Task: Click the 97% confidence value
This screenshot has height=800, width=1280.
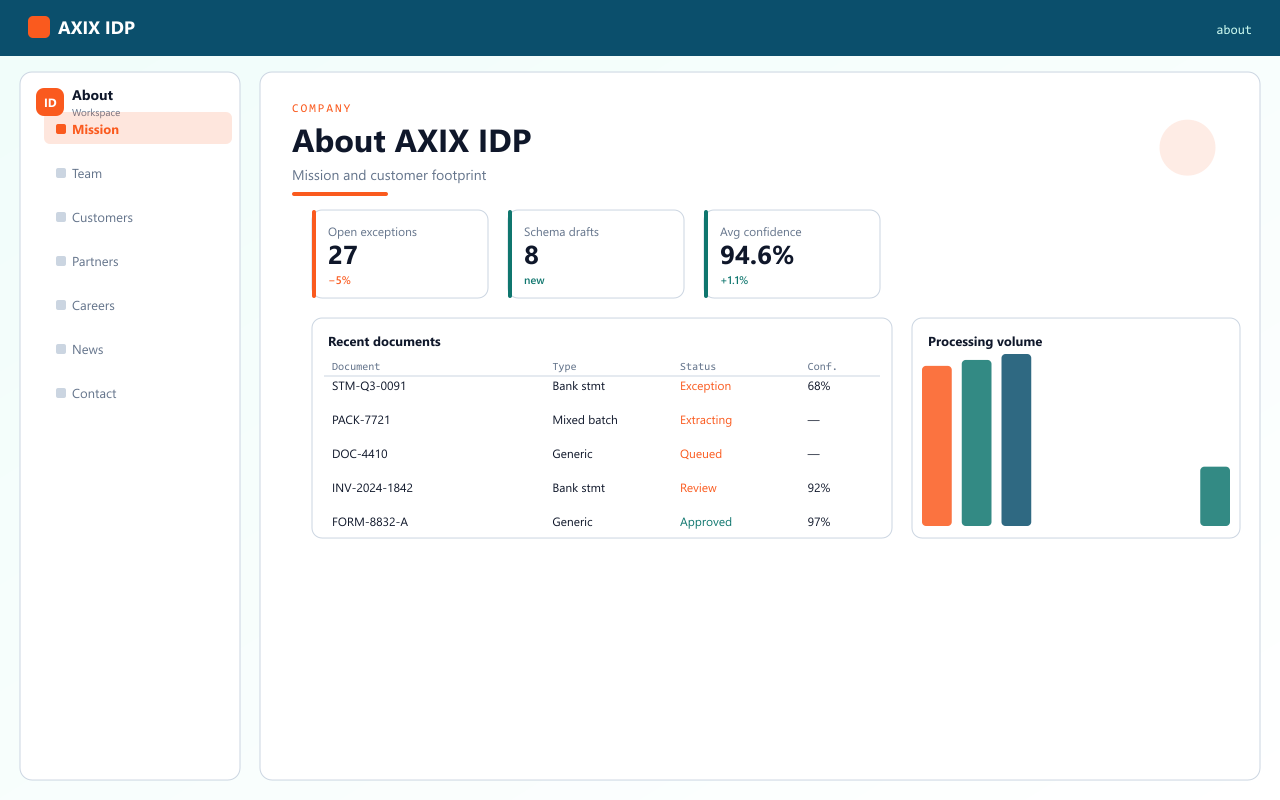Action: point(819,522)
